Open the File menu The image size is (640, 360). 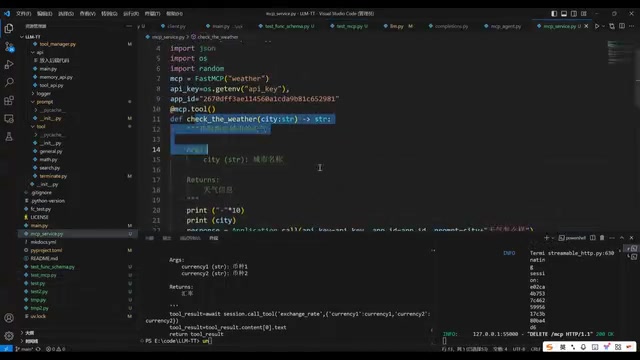point(23,13)
